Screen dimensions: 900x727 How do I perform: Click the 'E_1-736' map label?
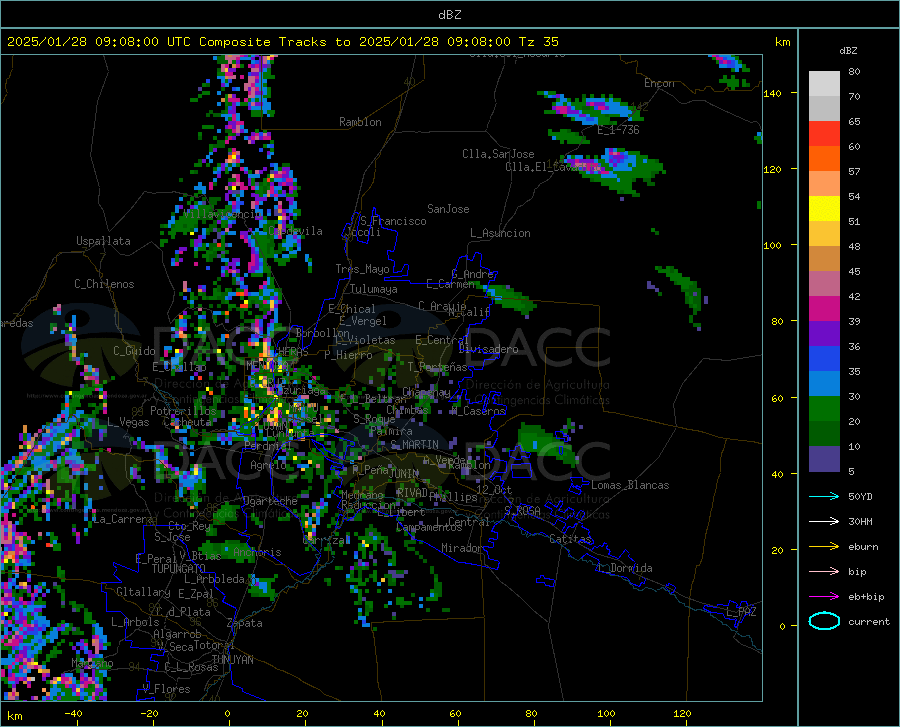pyautogui.click(x=618, y=130)
